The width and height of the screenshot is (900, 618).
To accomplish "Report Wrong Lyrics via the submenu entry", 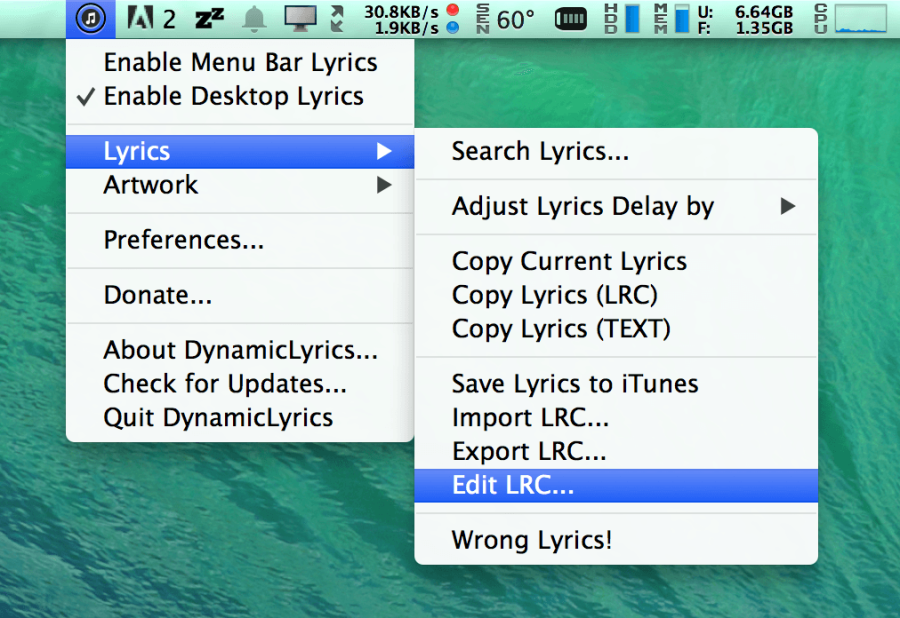I will [532, 540].
